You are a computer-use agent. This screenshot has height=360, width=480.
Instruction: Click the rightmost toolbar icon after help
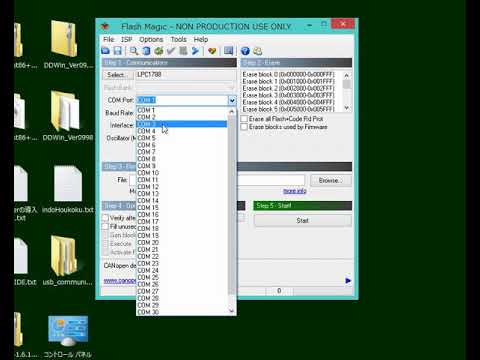coord(257,51)
